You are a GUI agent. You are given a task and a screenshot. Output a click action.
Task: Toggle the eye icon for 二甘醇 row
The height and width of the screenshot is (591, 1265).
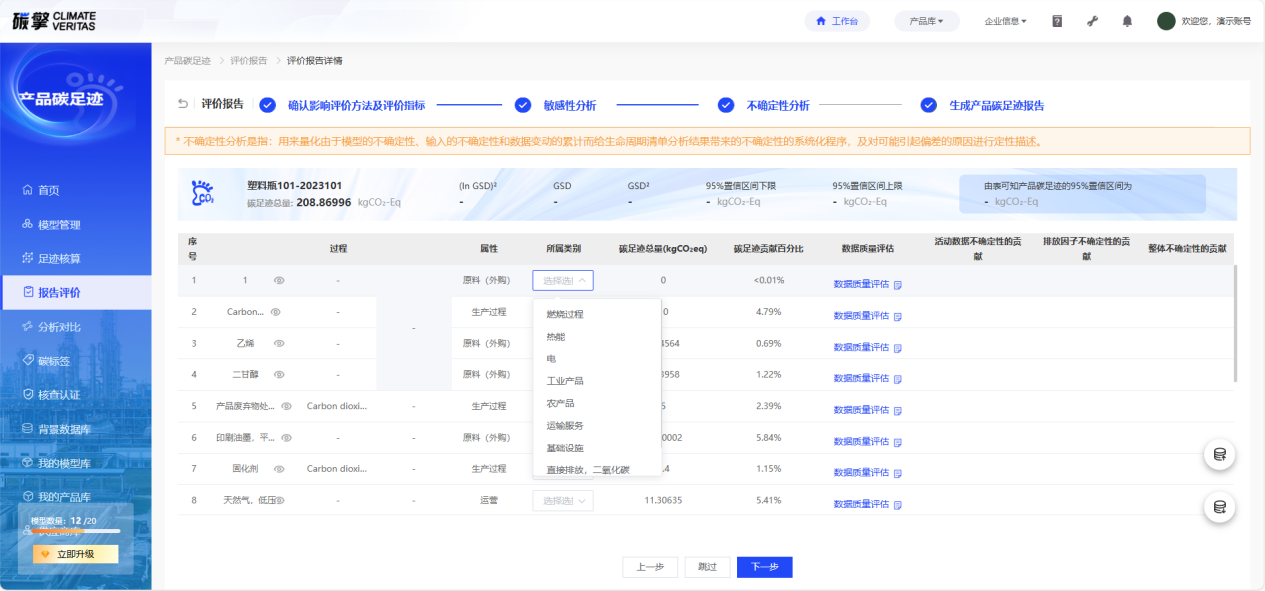279,374
